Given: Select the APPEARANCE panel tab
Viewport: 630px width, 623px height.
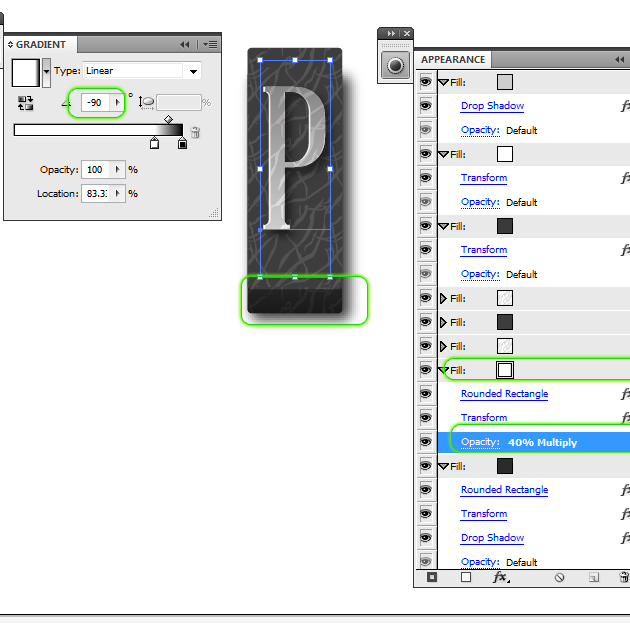Looking at the screenshot, I should pos(453,59).
